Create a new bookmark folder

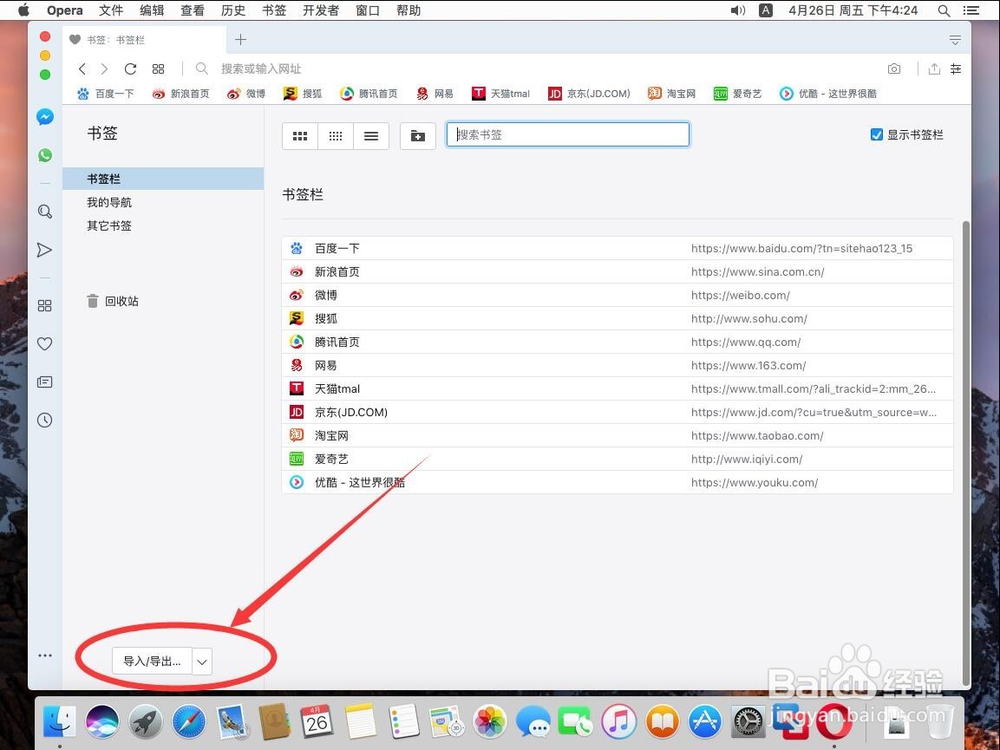coord(418,136)
